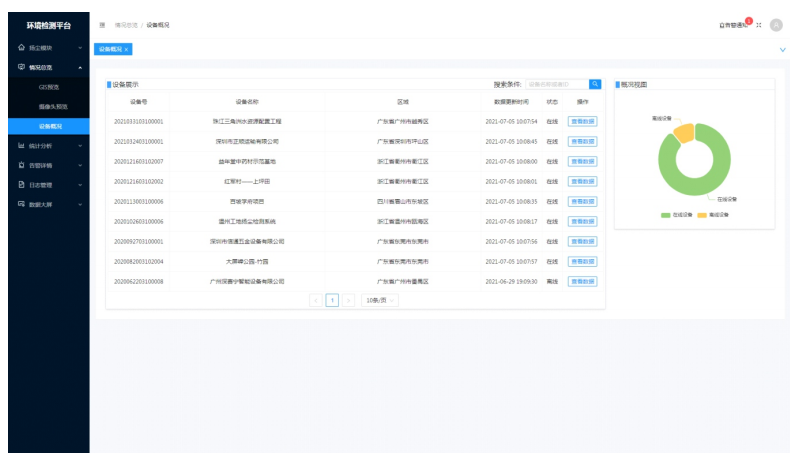Click 查看数据 for device 2021033103100001
The height and width of the screenshot is (470, 806).
[x=582, y=121]
